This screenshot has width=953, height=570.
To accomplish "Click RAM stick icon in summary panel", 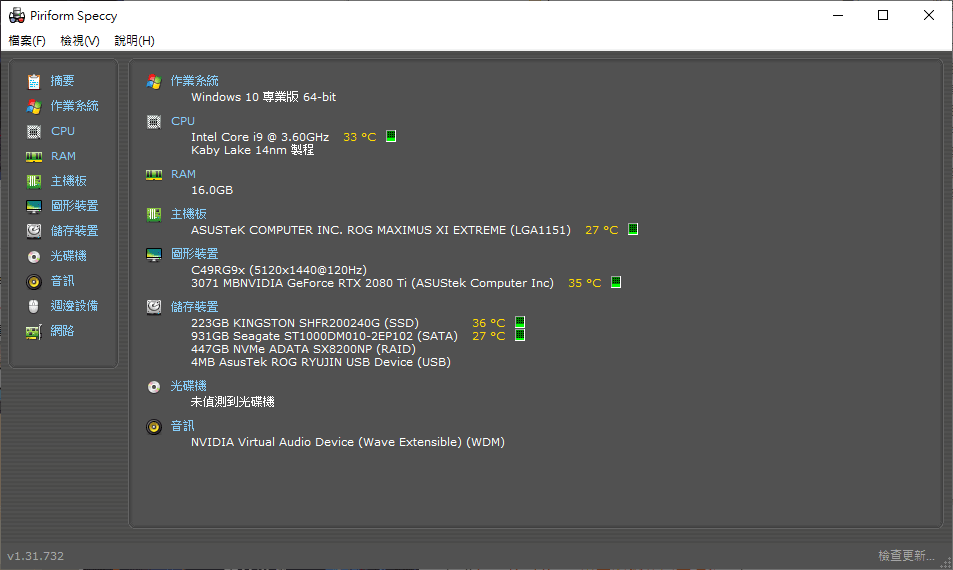I will pos(154,175).
